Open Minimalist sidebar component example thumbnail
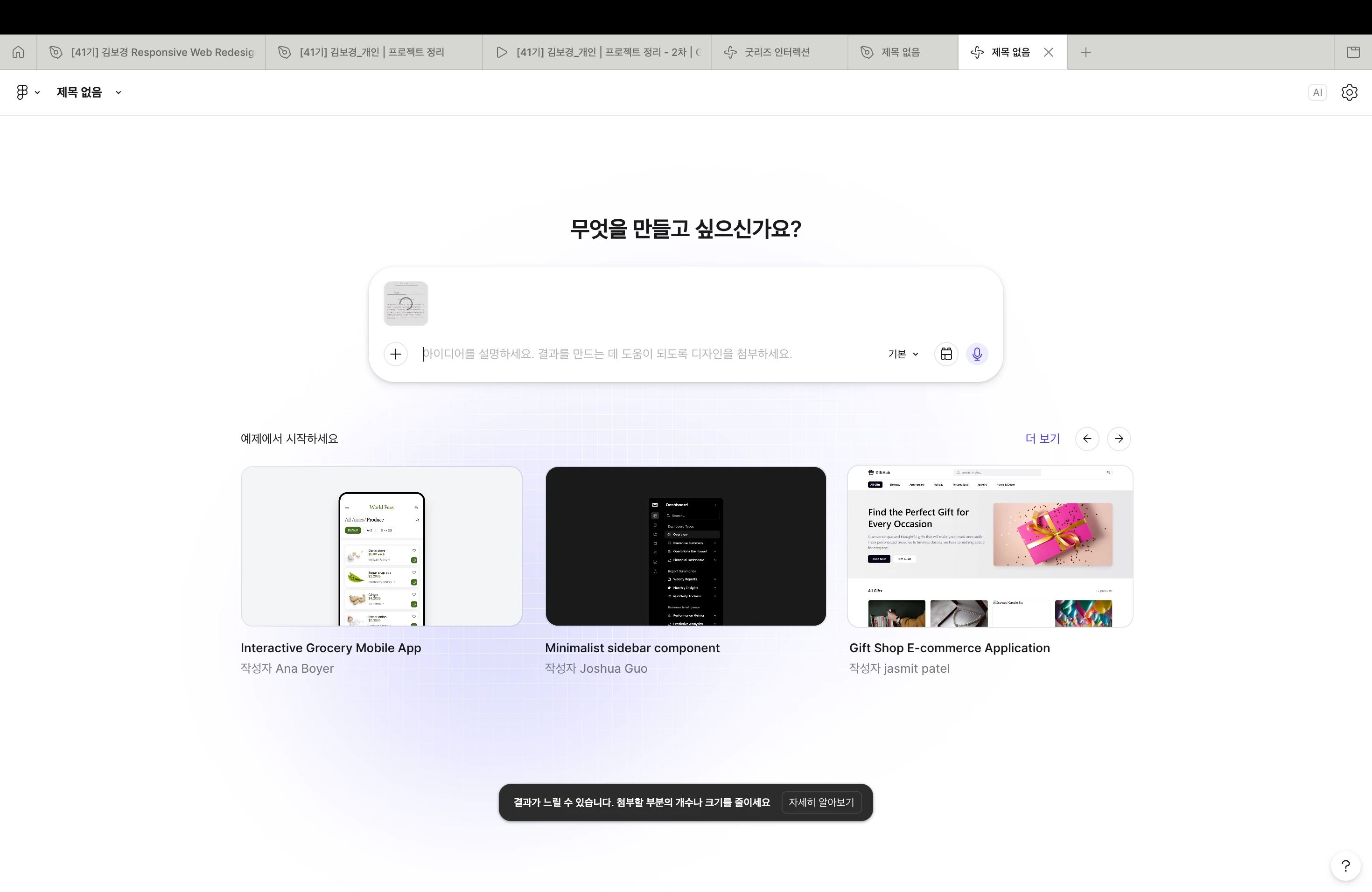Screen dimensions: 1372x892 click(686, 546)
